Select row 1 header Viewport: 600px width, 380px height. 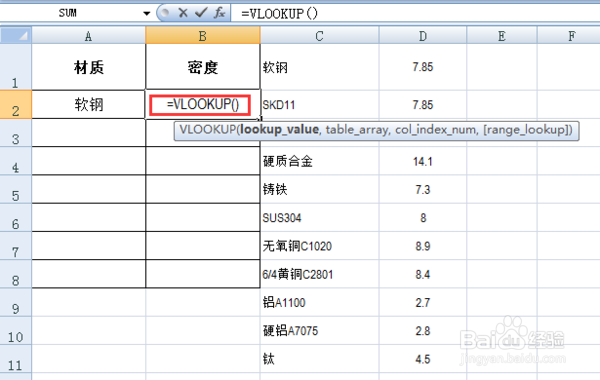click(16, 67)
